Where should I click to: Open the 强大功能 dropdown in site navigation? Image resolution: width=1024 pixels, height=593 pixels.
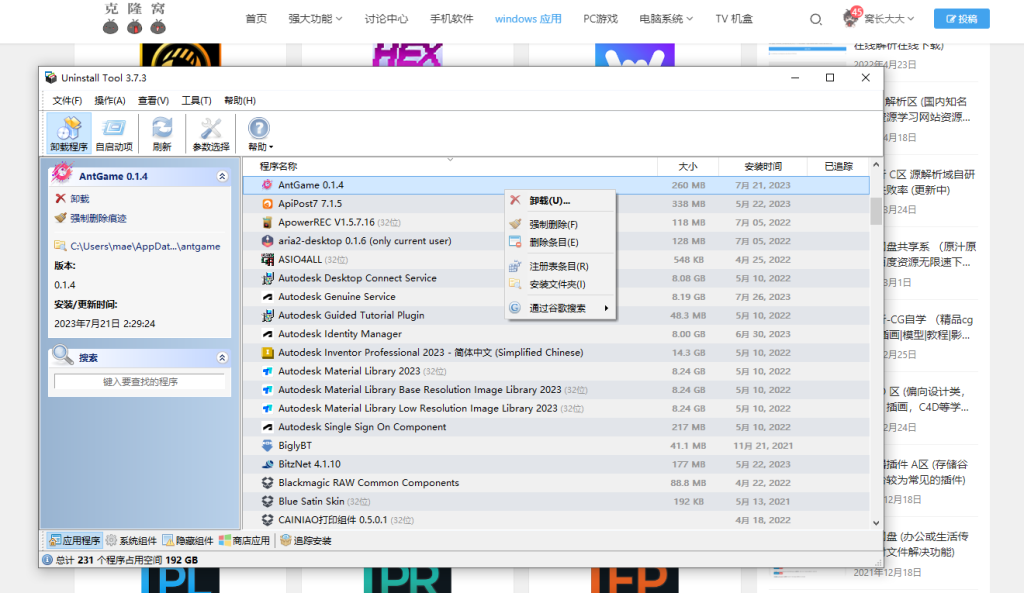tap(315, 19)
